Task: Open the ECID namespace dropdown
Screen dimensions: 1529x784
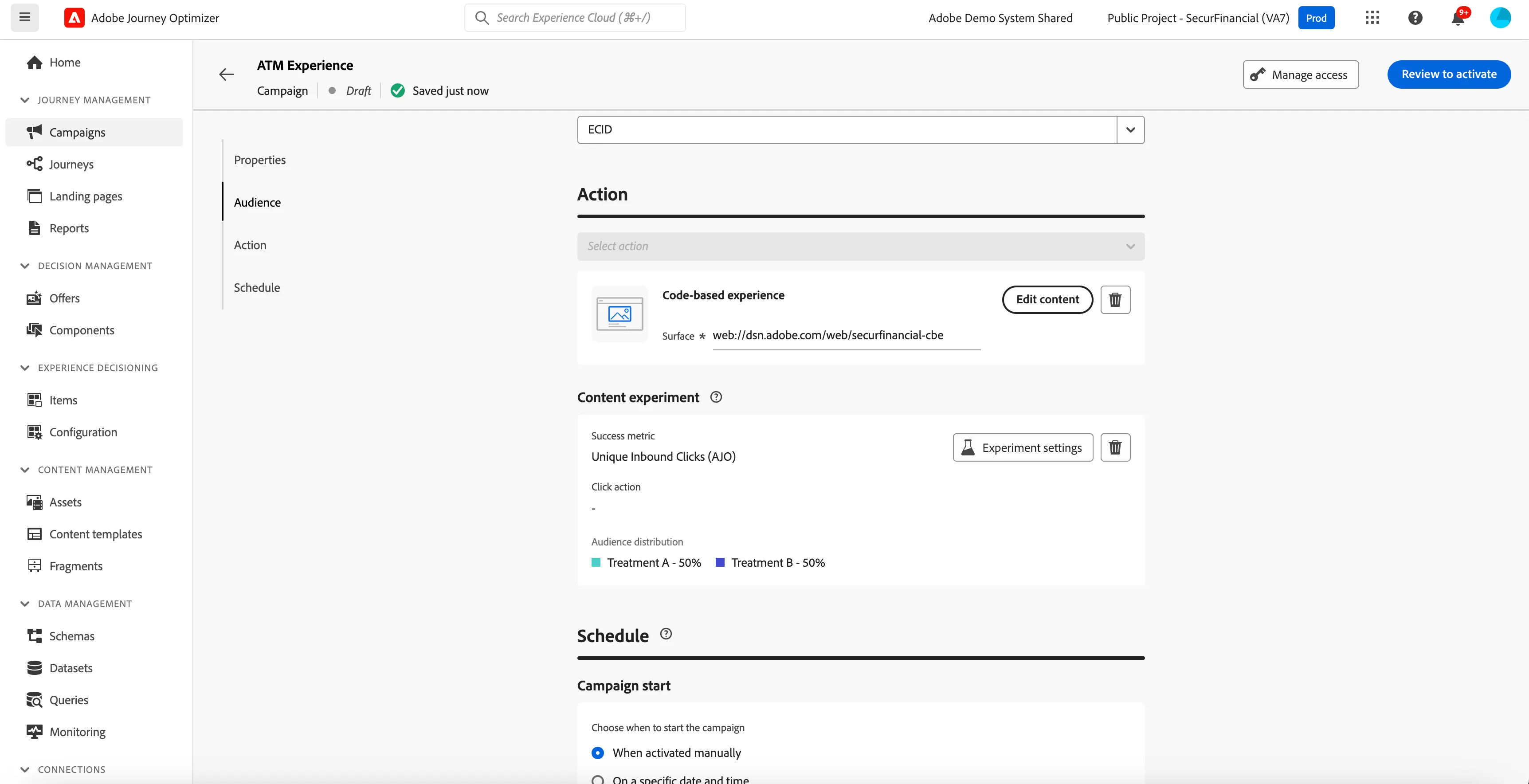Action: coord(1130,130)
